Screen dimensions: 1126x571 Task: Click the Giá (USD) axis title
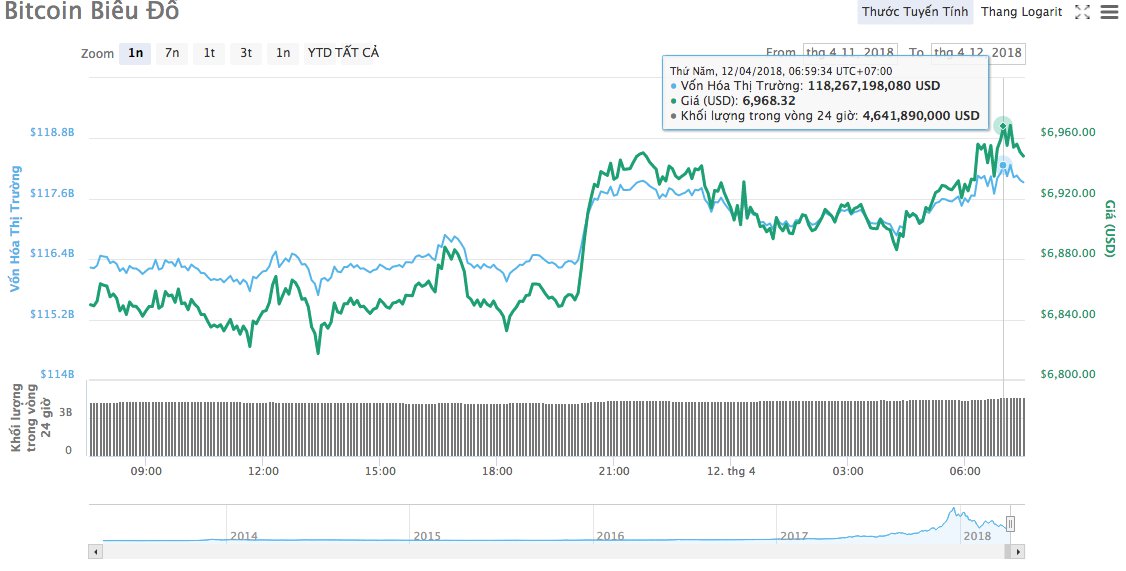pos(1110,228)
